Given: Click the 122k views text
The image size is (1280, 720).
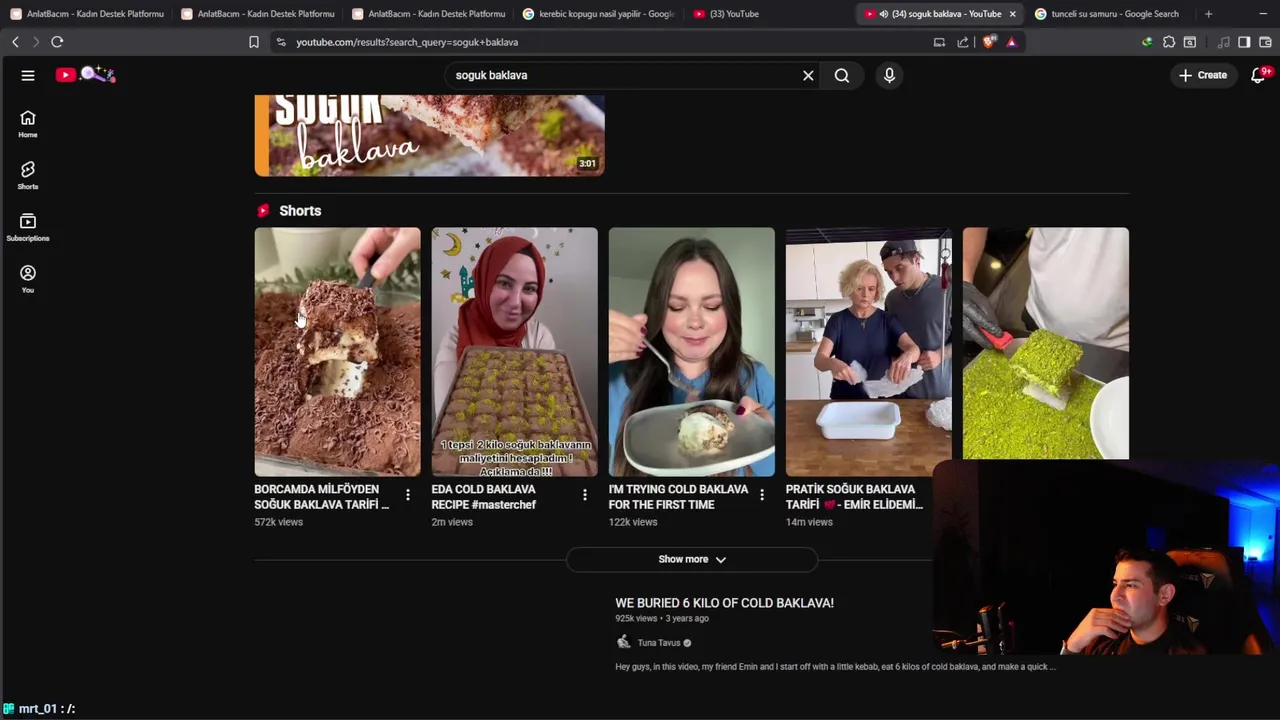Looking at the screenshot, I should [x=633, y=522].
